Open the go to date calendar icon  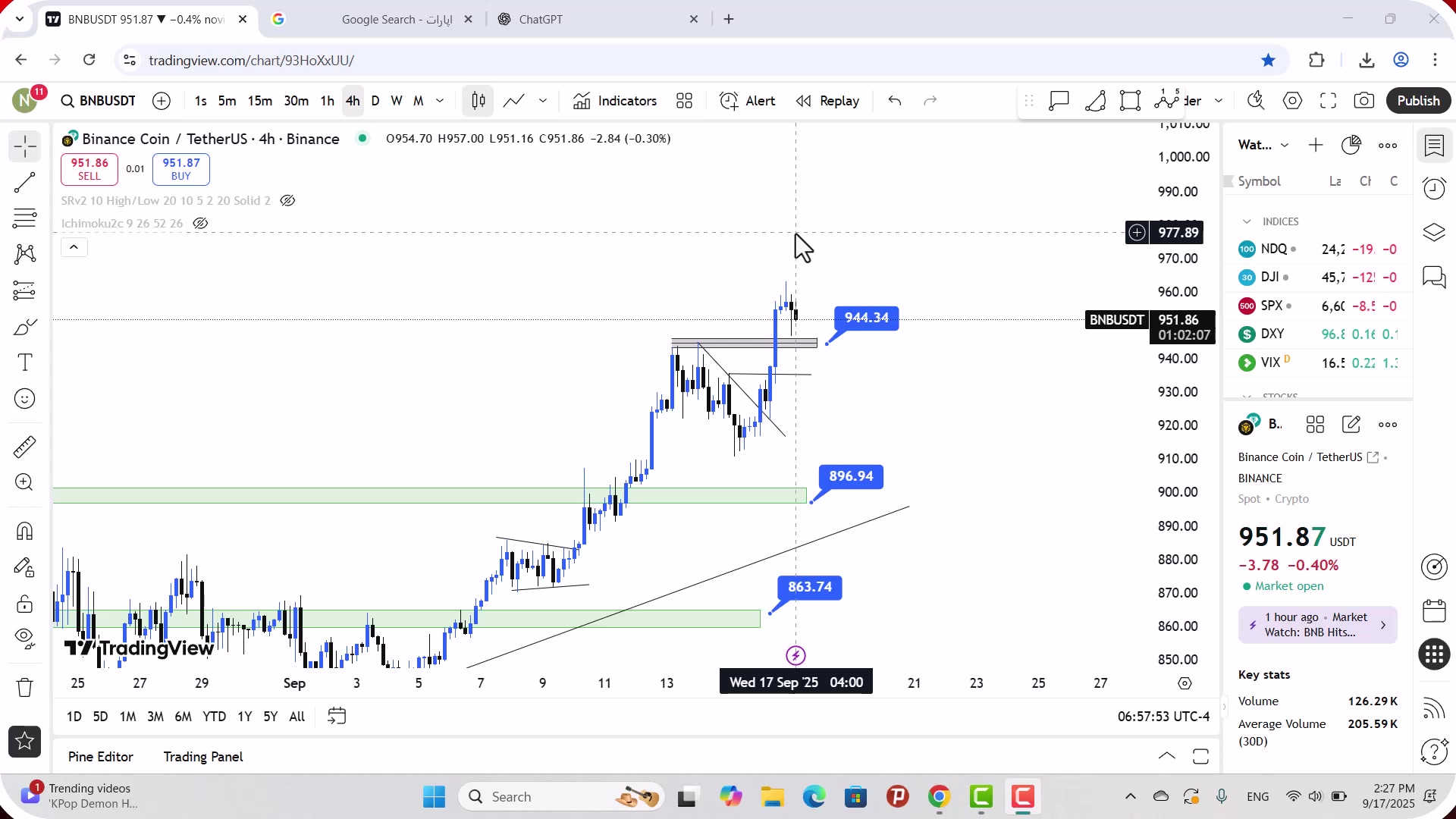(x=337, y=717)
